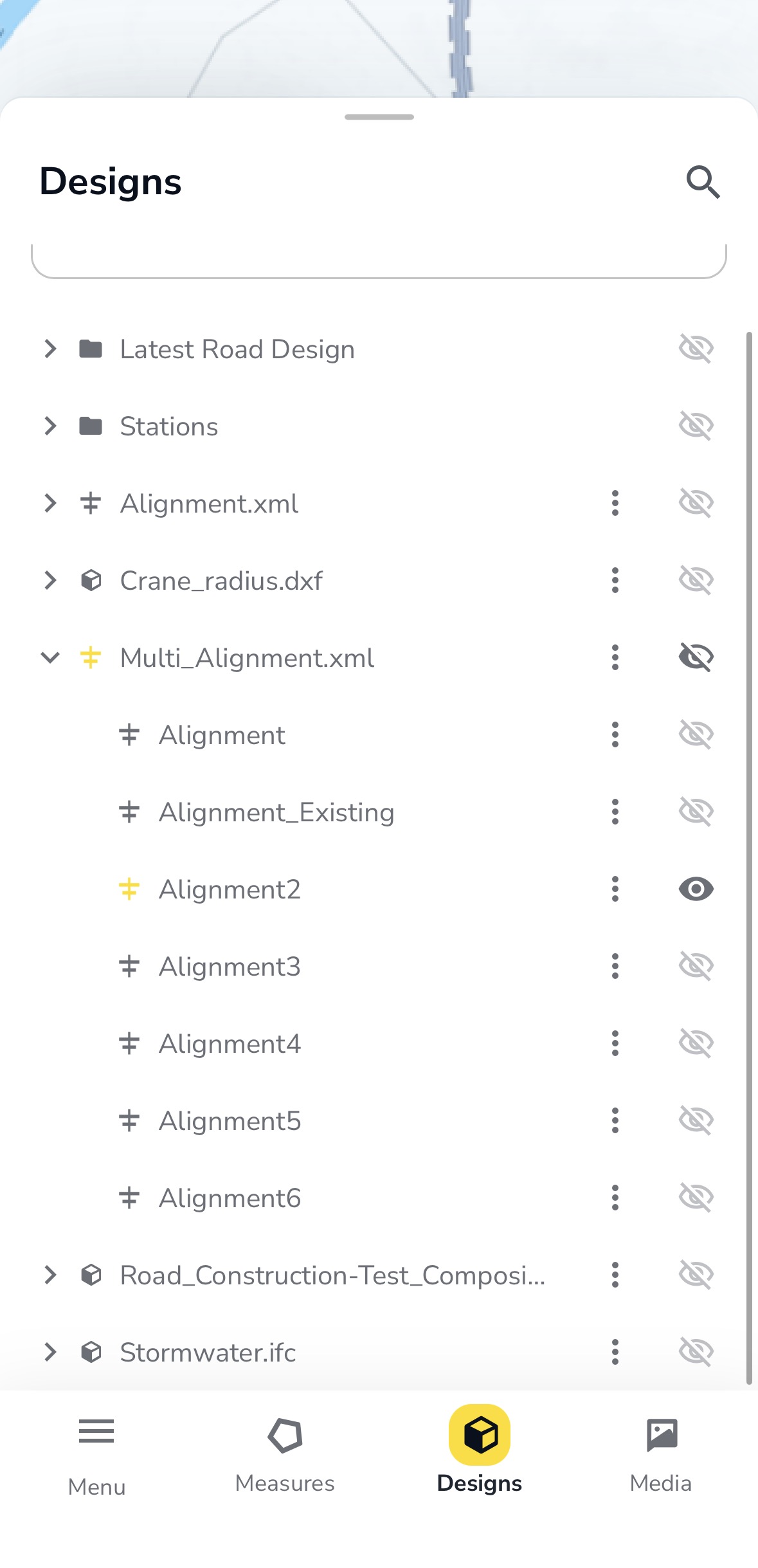Screen dimensions: 758x1568
Task: Show the Latest Road Design folder
Action: coord(696,349)
